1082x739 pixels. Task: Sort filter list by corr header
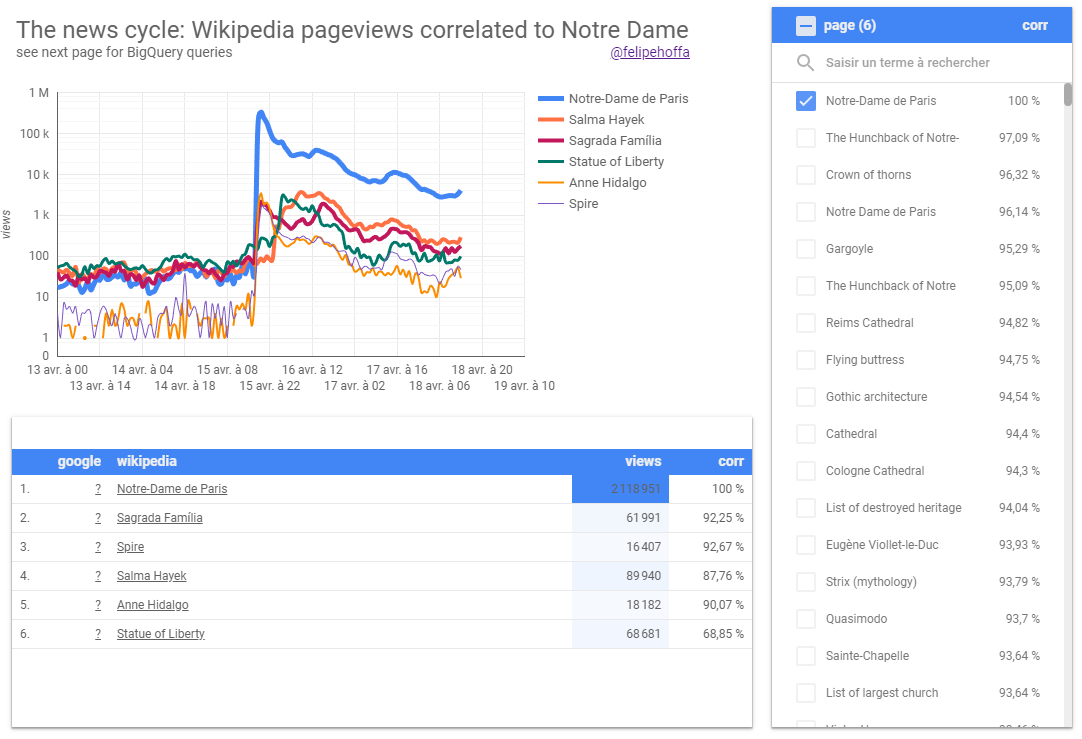point(1034,26)
